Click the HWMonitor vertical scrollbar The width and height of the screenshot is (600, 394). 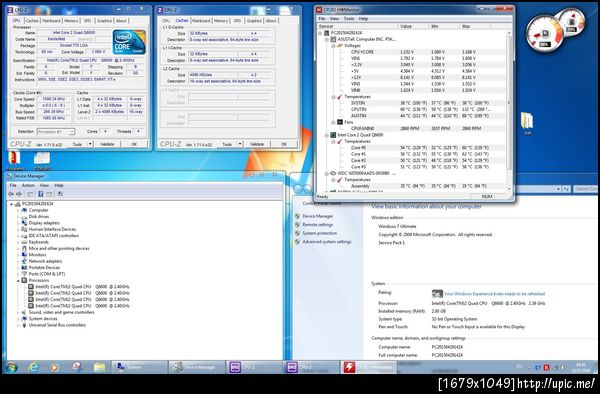[x=509, y=111]
